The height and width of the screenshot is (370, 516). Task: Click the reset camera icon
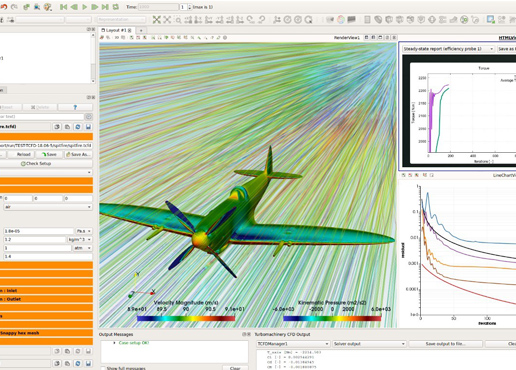click(x=156, y=20)
